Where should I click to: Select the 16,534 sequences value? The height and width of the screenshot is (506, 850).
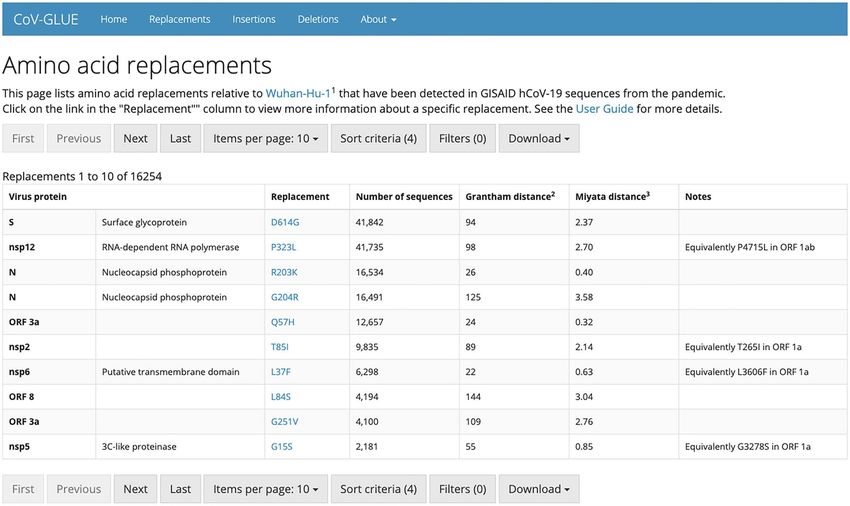[x=370, y=272]
